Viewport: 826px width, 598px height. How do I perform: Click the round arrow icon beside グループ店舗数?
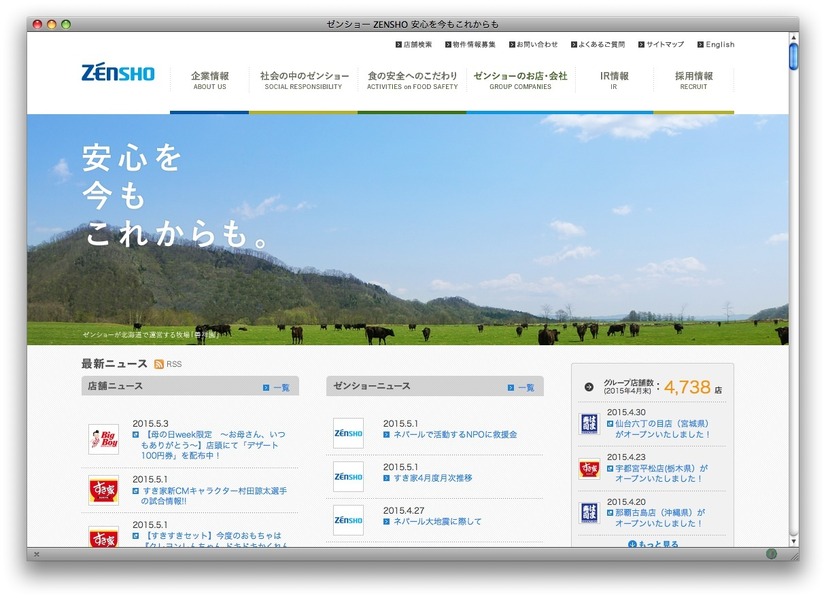tap(589, 387)
